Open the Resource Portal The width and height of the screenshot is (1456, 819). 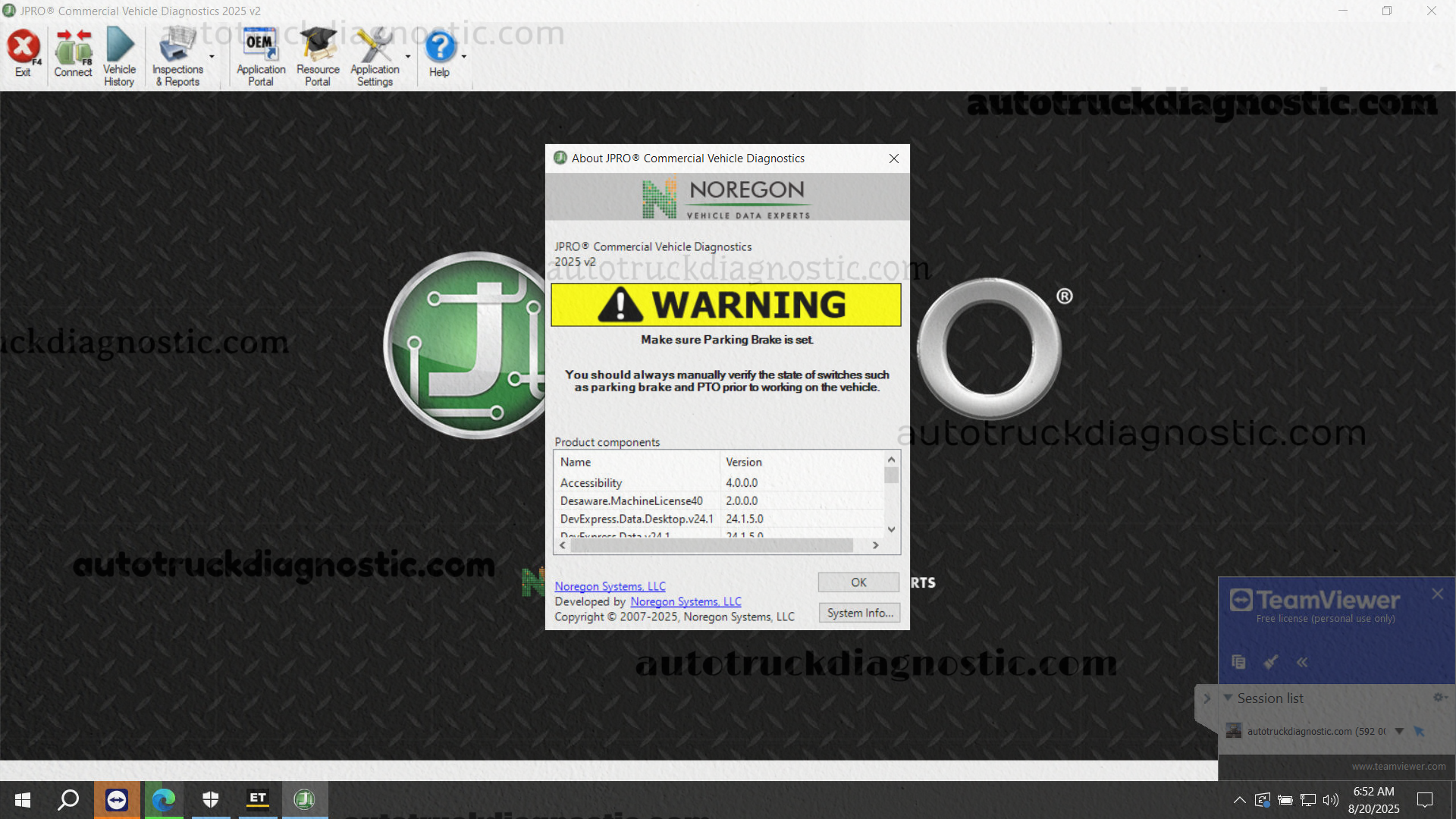pos(318,57)
